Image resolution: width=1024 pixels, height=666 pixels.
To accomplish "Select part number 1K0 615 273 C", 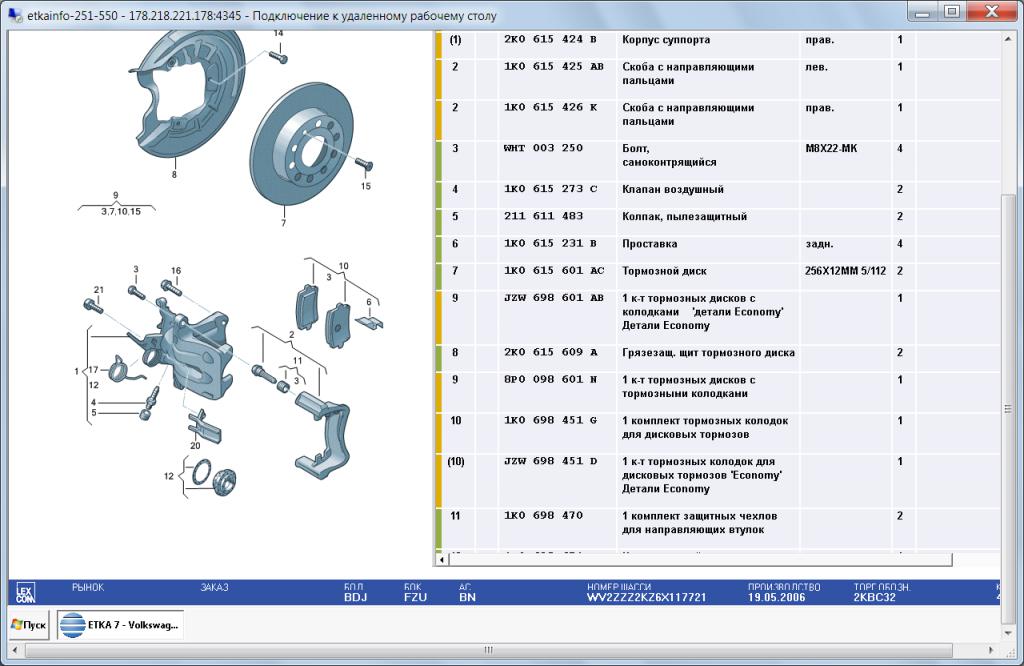I will 550,189.
